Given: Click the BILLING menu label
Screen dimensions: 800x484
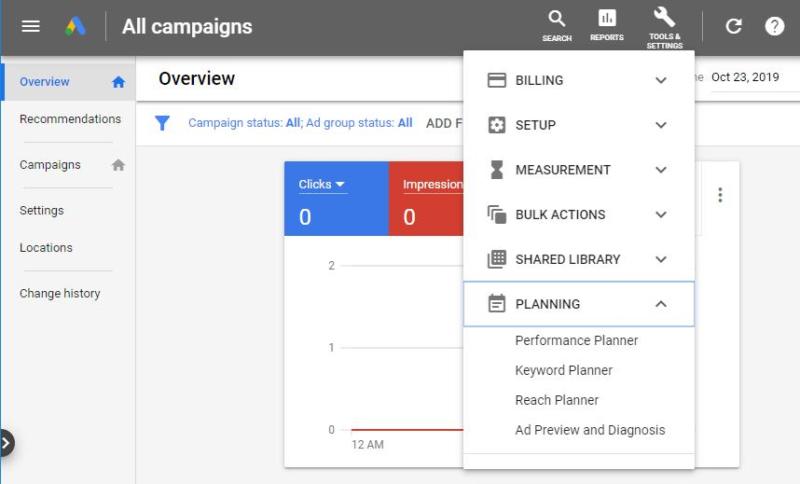Looking at the screenshot, I should pos(539,81).
